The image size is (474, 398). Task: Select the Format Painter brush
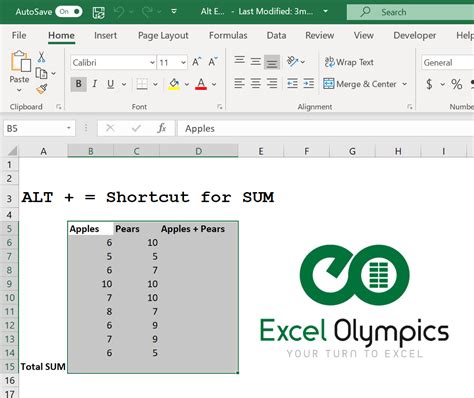pos(42,89)
